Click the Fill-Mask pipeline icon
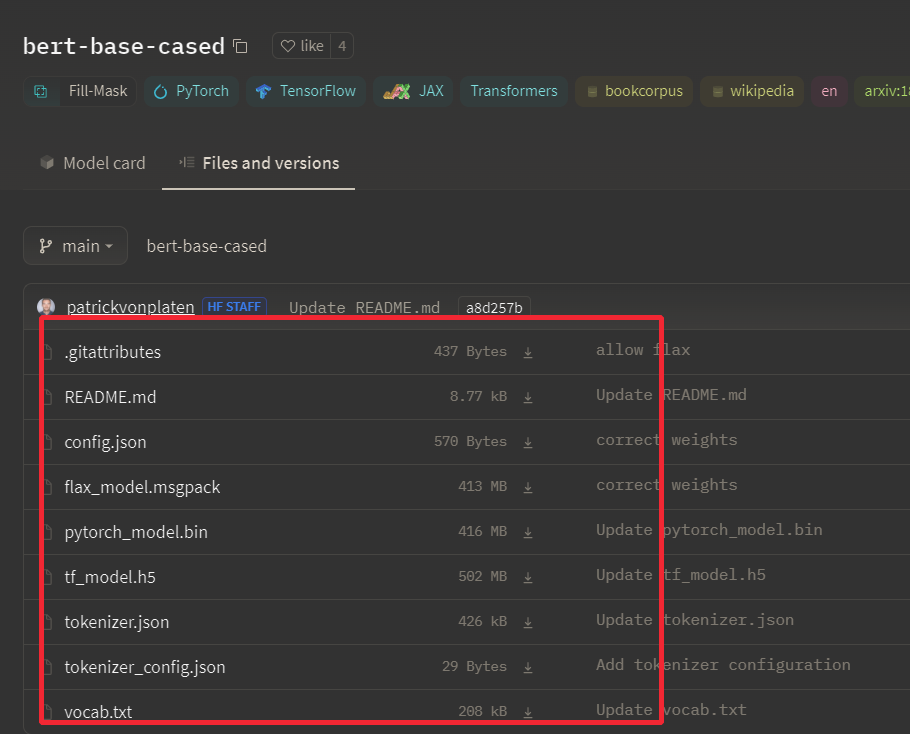910x734 pixels. [x=40, y=91]
